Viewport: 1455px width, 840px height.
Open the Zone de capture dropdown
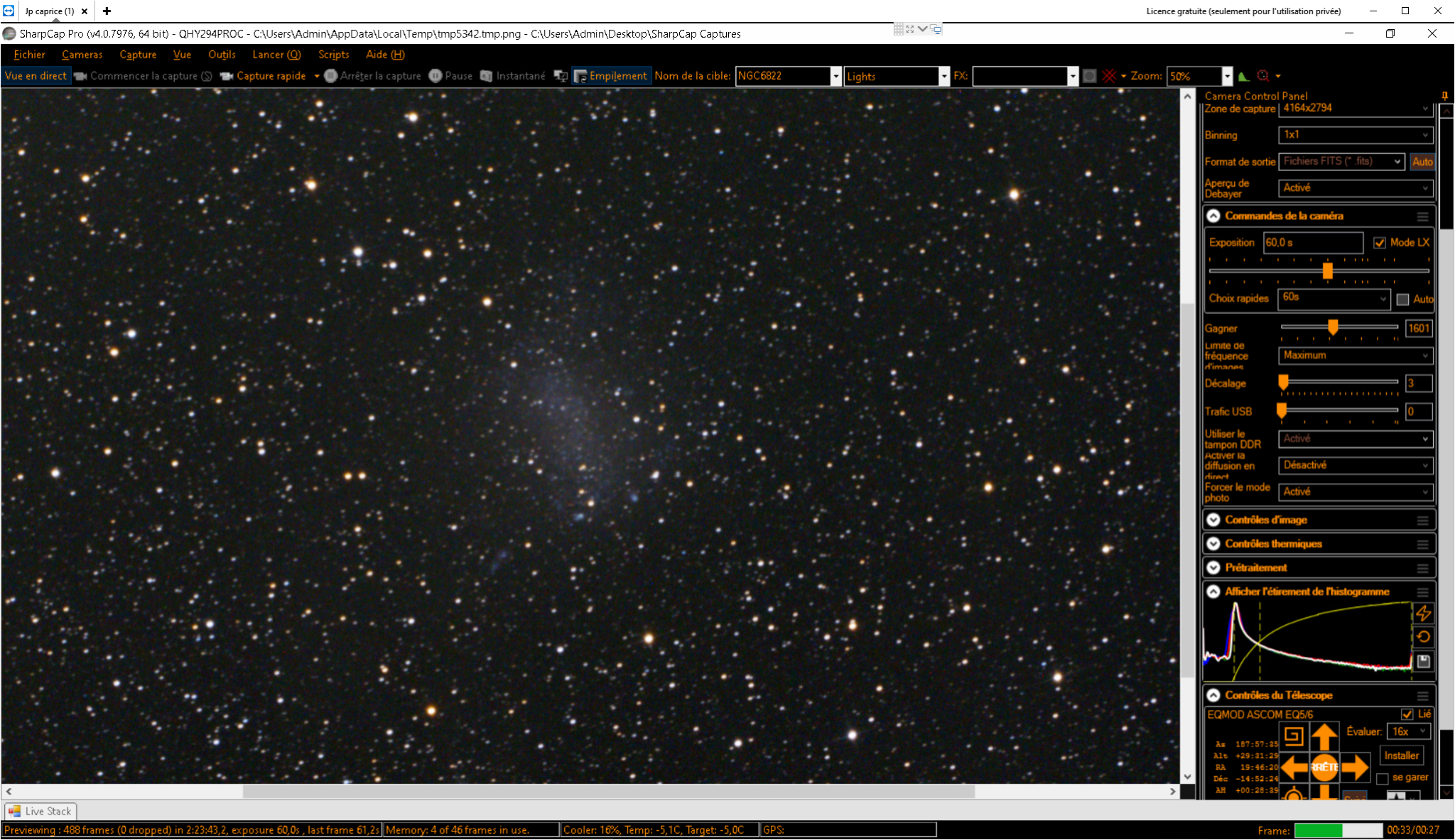pos(1356,109)
